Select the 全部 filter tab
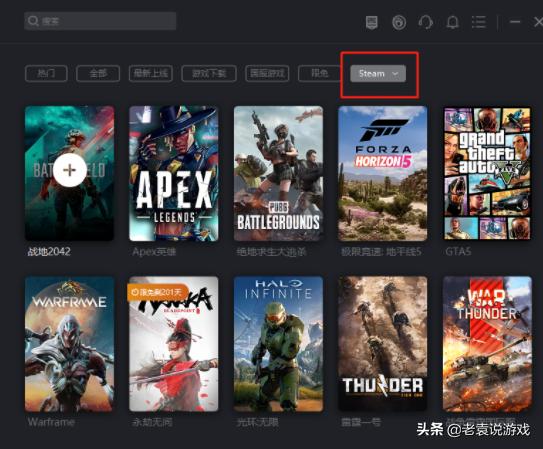This screenshot has width=543, height=449. click(98, 73)
